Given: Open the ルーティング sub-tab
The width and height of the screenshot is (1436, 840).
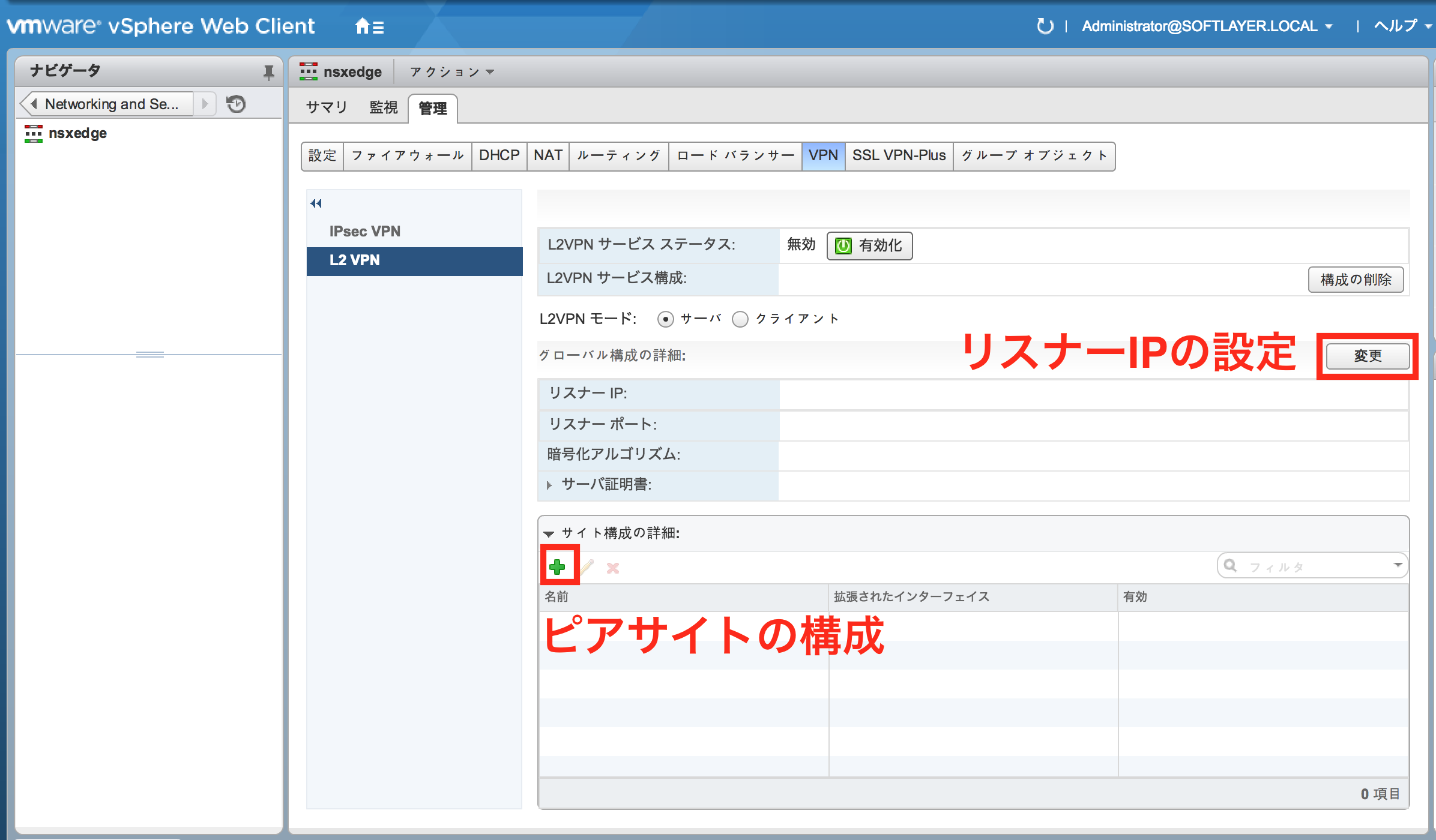Looking at the screenshot, I should pos(619,156).
